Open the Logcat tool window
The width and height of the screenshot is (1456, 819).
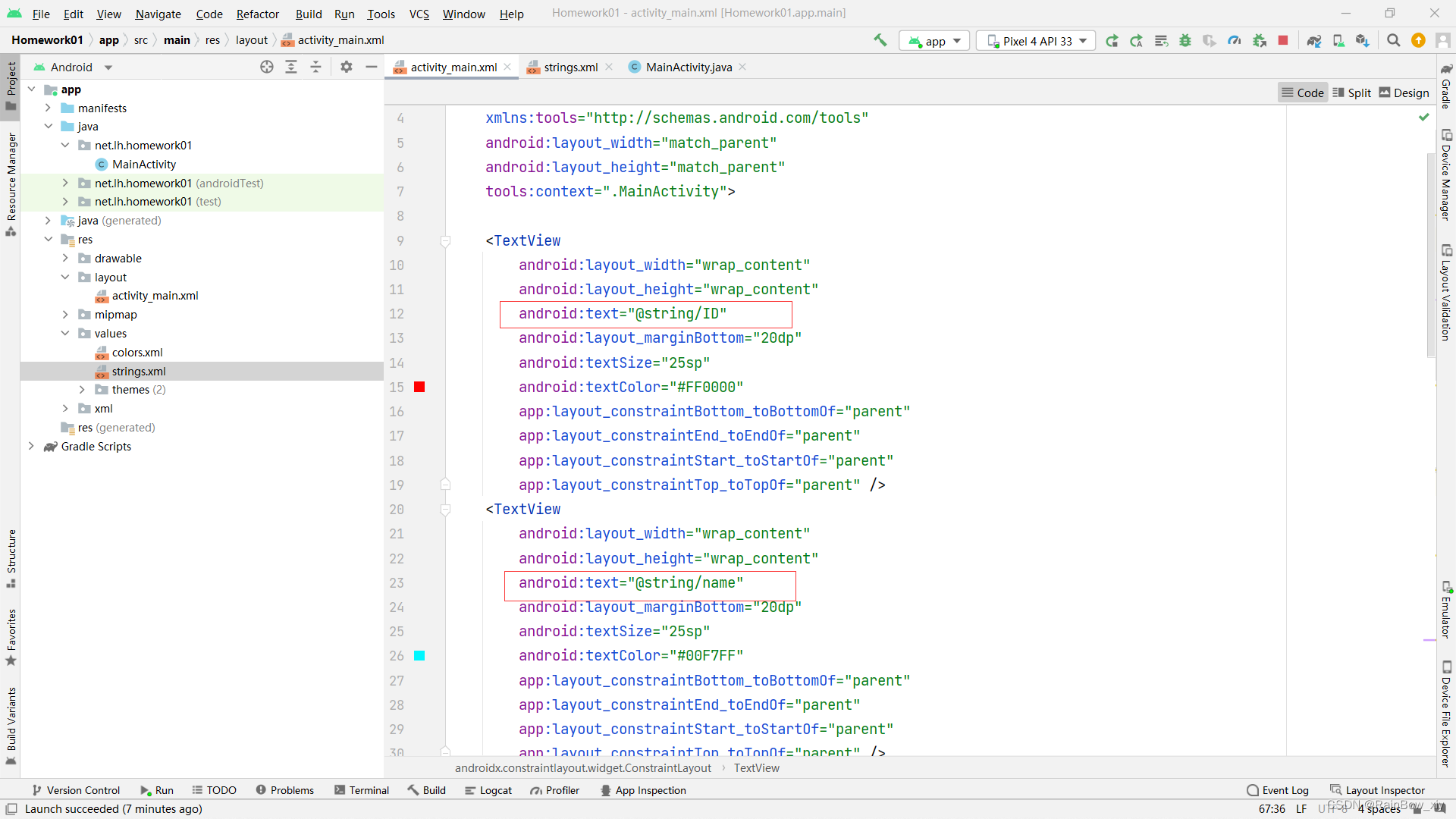click(488, 790)
